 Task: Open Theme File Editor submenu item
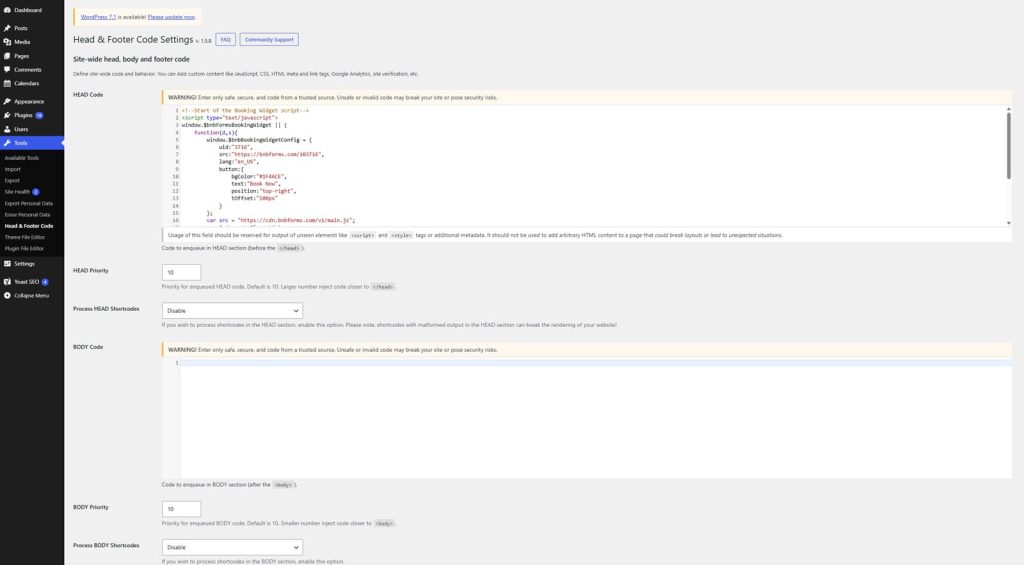[x=25, y=237]
